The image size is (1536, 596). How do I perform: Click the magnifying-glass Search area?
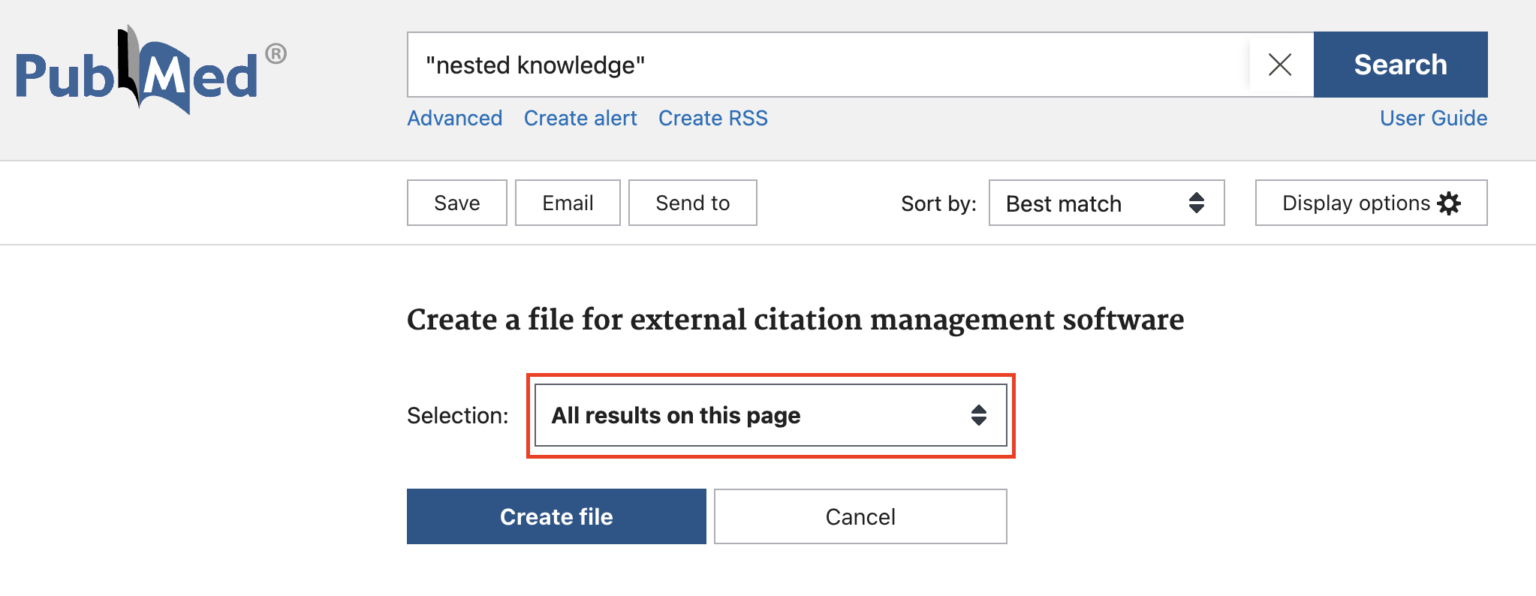[x=1400, y=64]
